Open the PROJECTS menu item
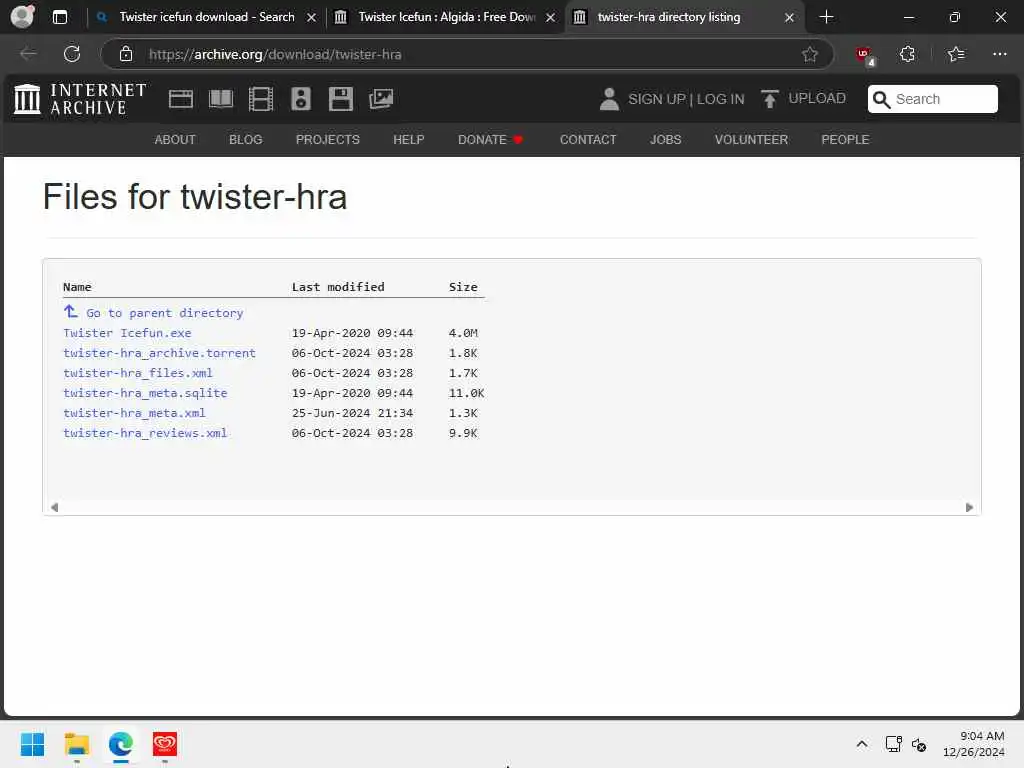1024x768 pixels. [x=327, y=140]
